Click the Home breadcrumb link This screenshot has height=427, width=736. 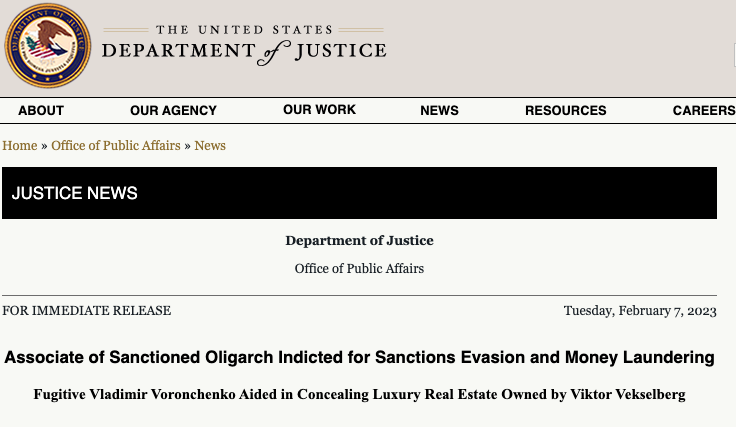(20, 146)
